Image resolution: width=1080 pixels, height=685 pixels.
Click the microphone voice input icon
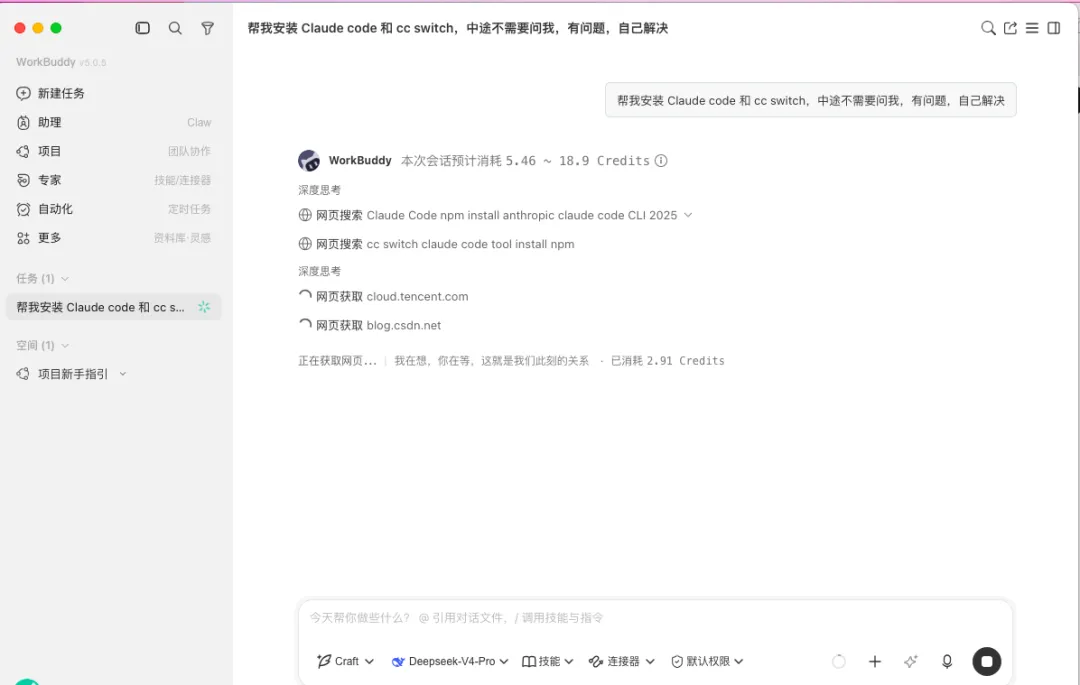pyautogui.click(x=947, y=662)
